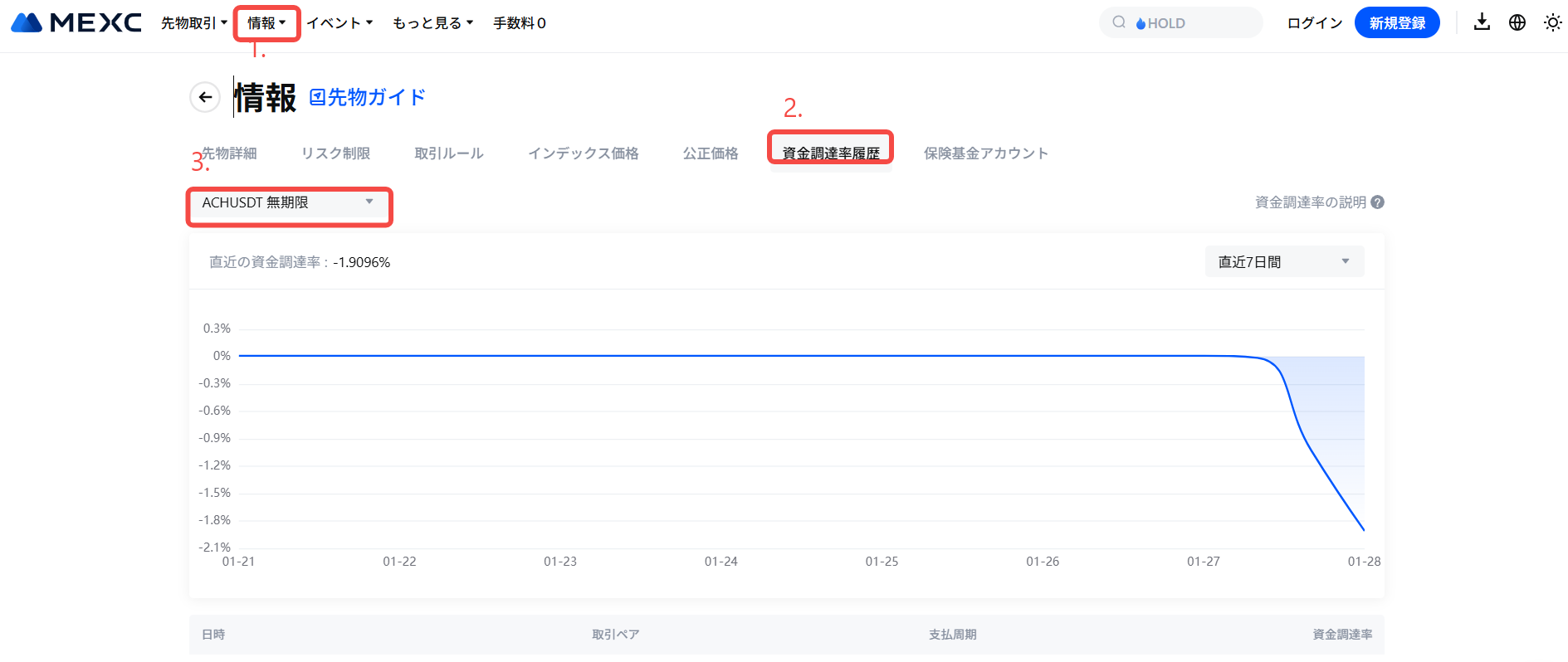
Task: Open the イベント menu
Action: point(339,23)
